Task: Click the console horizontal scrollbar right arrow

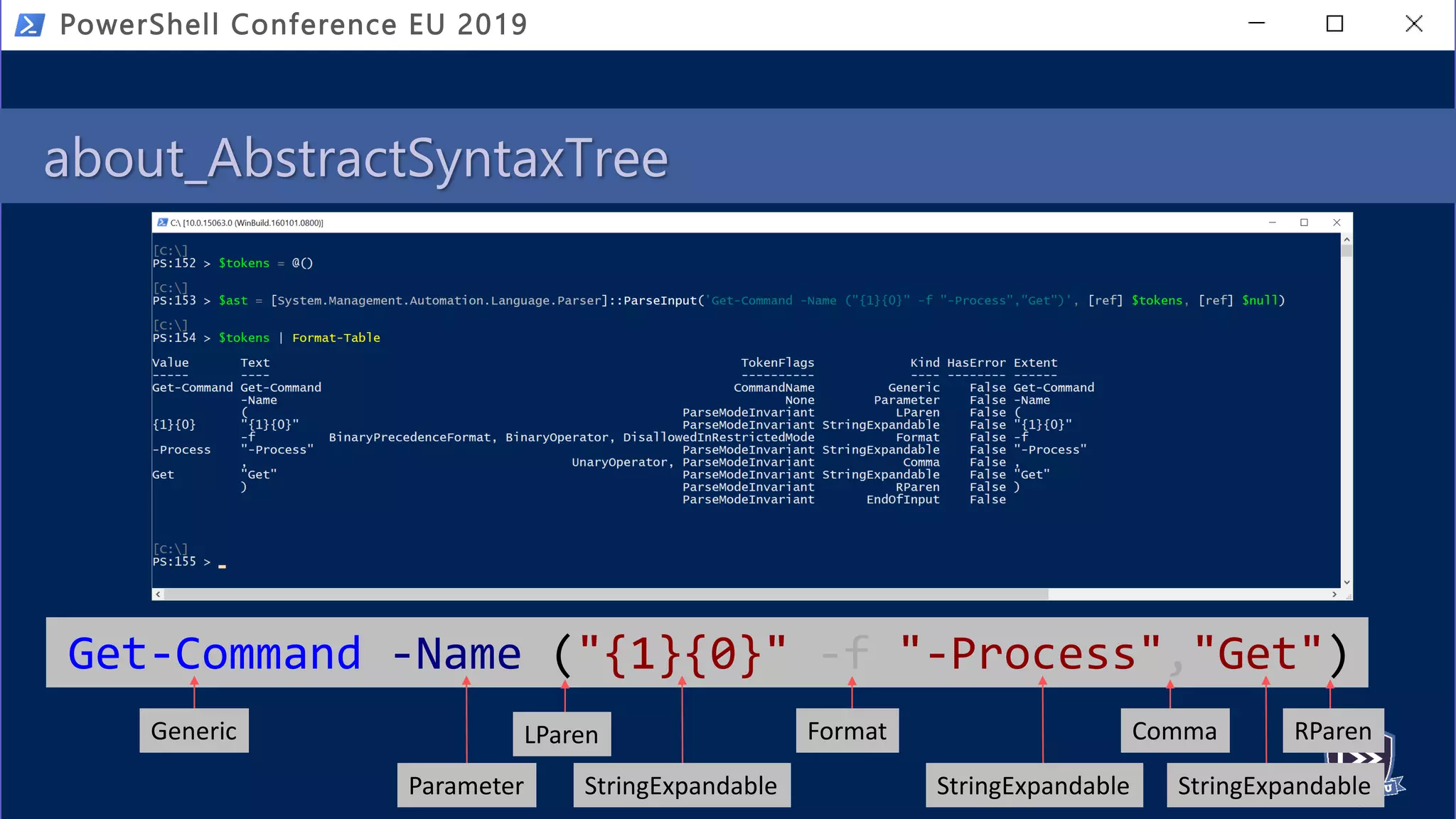Action: click(x=1334, y=594)
